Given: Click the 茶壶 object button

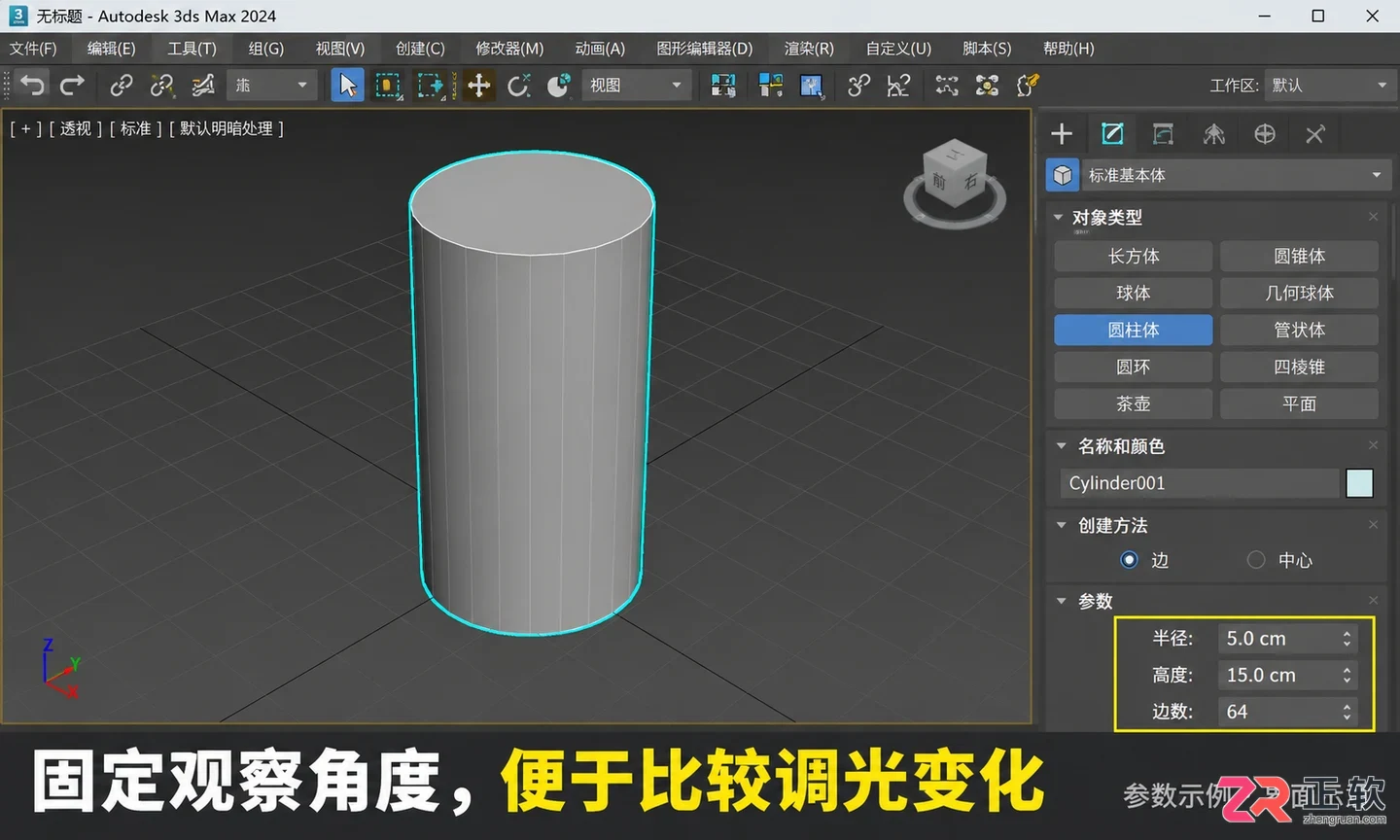Looking at the screenshot, I should [x=1134, y=403].
